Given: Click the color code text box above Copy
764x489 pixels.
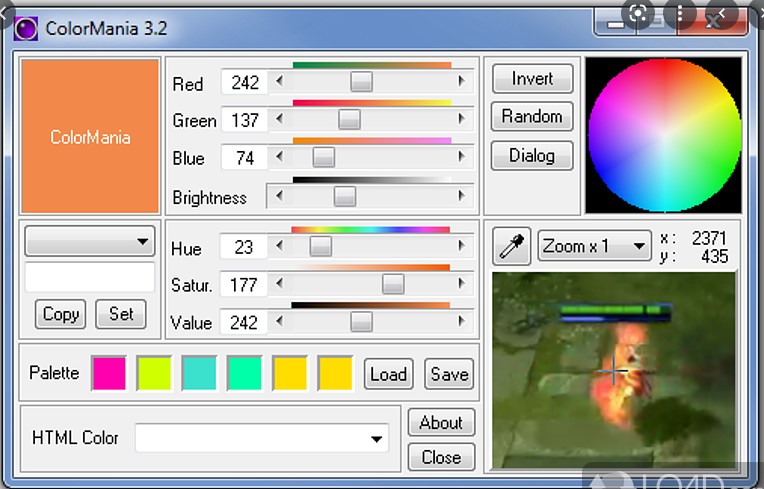Looking at the screenshot, I should click(90, 277).
